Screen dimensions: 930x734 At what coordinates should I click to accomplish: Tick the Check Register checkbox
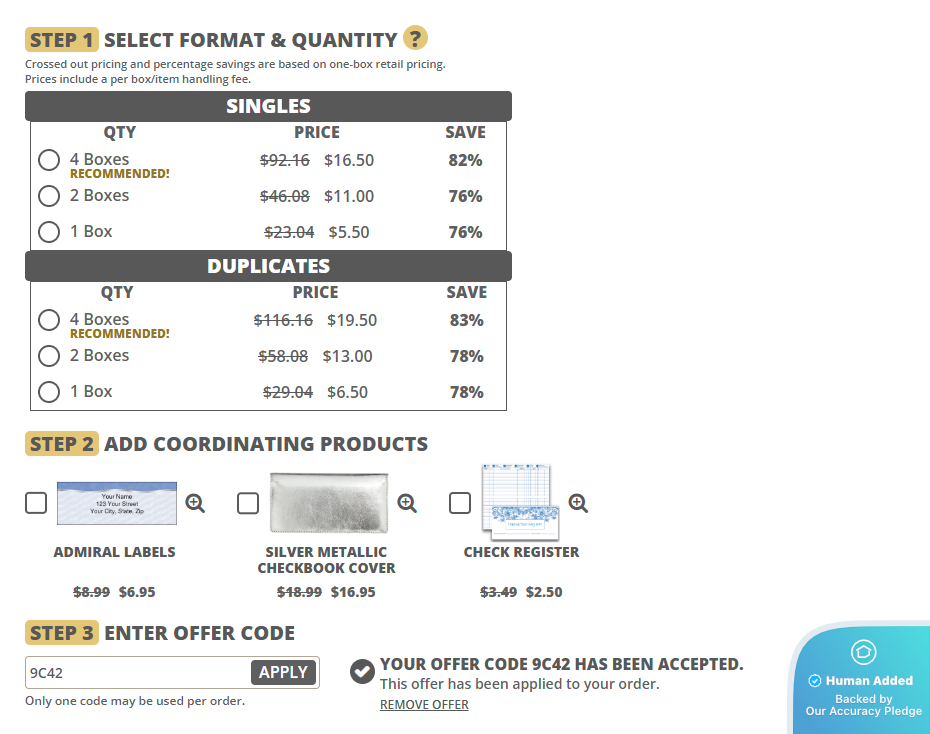pyautogui.click(x=460, y=503)
